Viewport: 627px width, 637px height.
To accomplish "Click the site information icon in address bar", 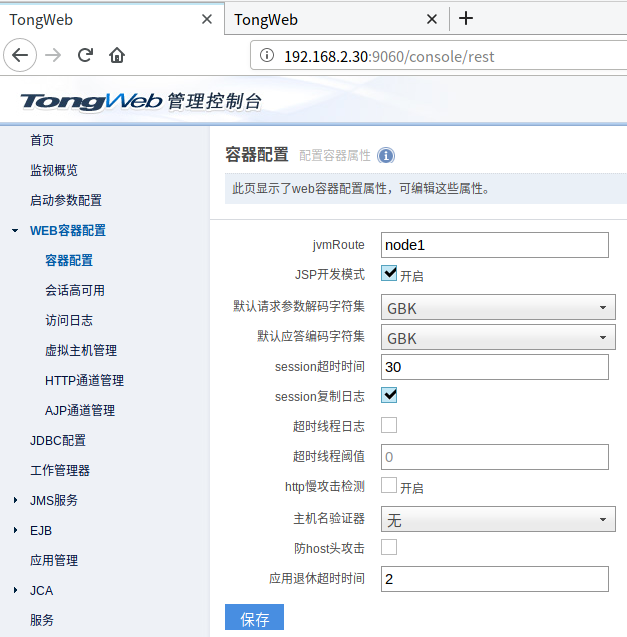I will pyautogui.click(x=267, y=55).
